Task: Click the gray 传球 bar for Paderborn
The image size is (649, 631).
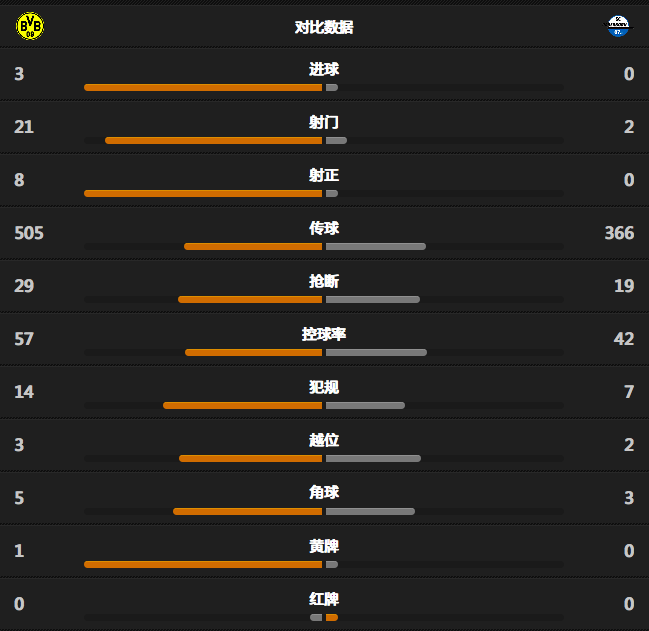Action: 376,247
